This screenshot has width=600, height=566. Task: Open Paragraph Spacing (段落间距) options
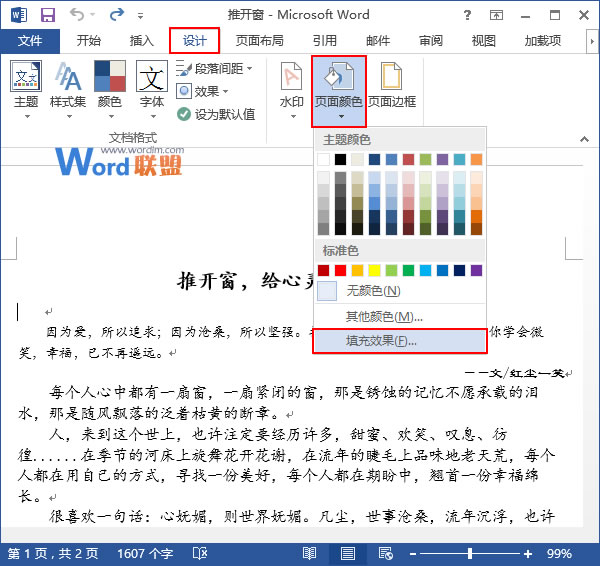tap(214, 69)
